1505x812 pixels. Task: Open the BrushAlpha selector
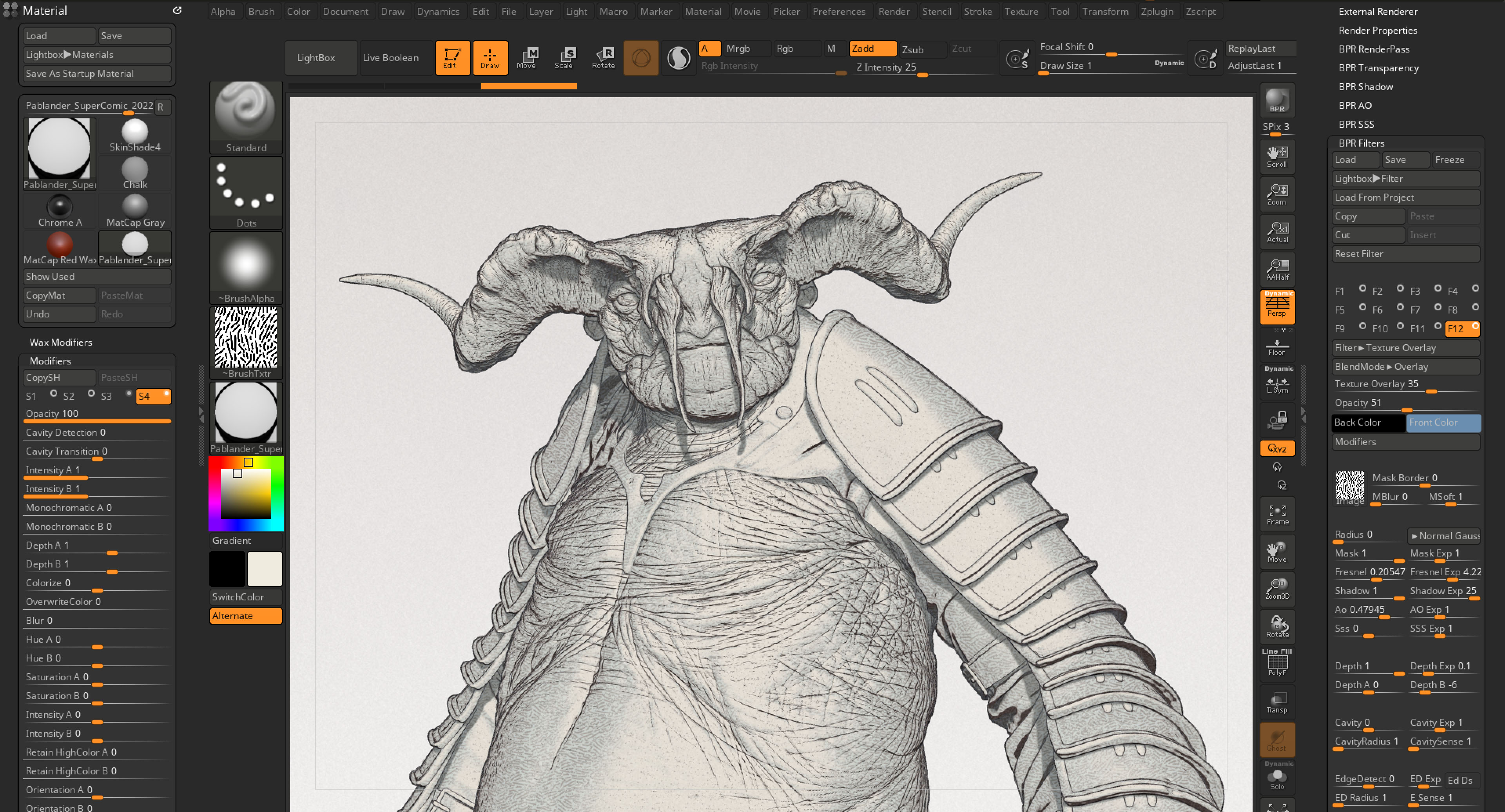point(246,268)
